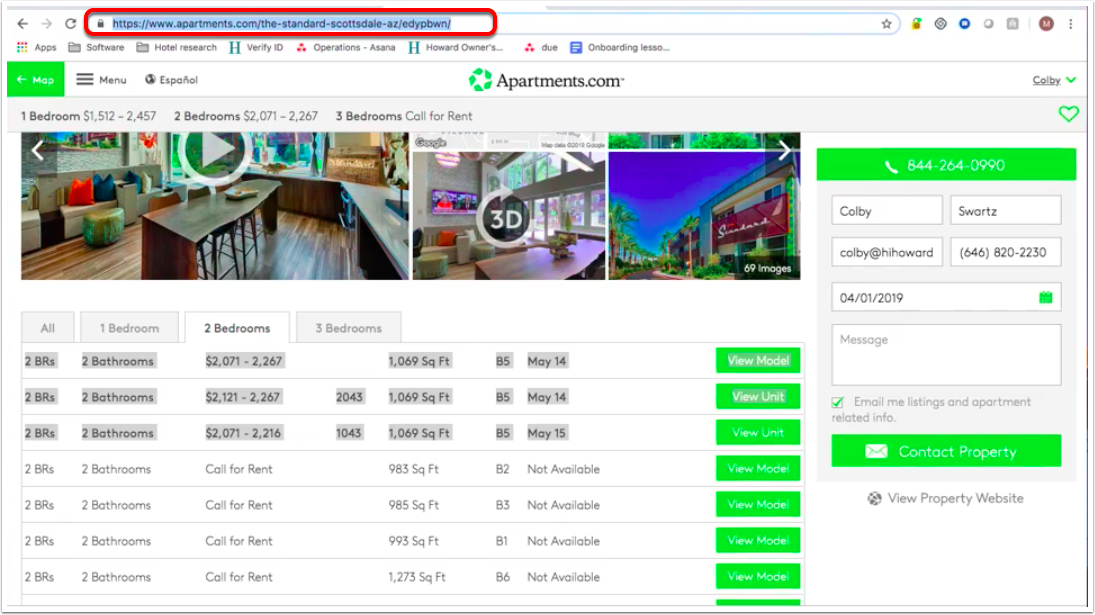Open Verify ID bookmark
The image size is (1095, 615).
coord(256,47)
